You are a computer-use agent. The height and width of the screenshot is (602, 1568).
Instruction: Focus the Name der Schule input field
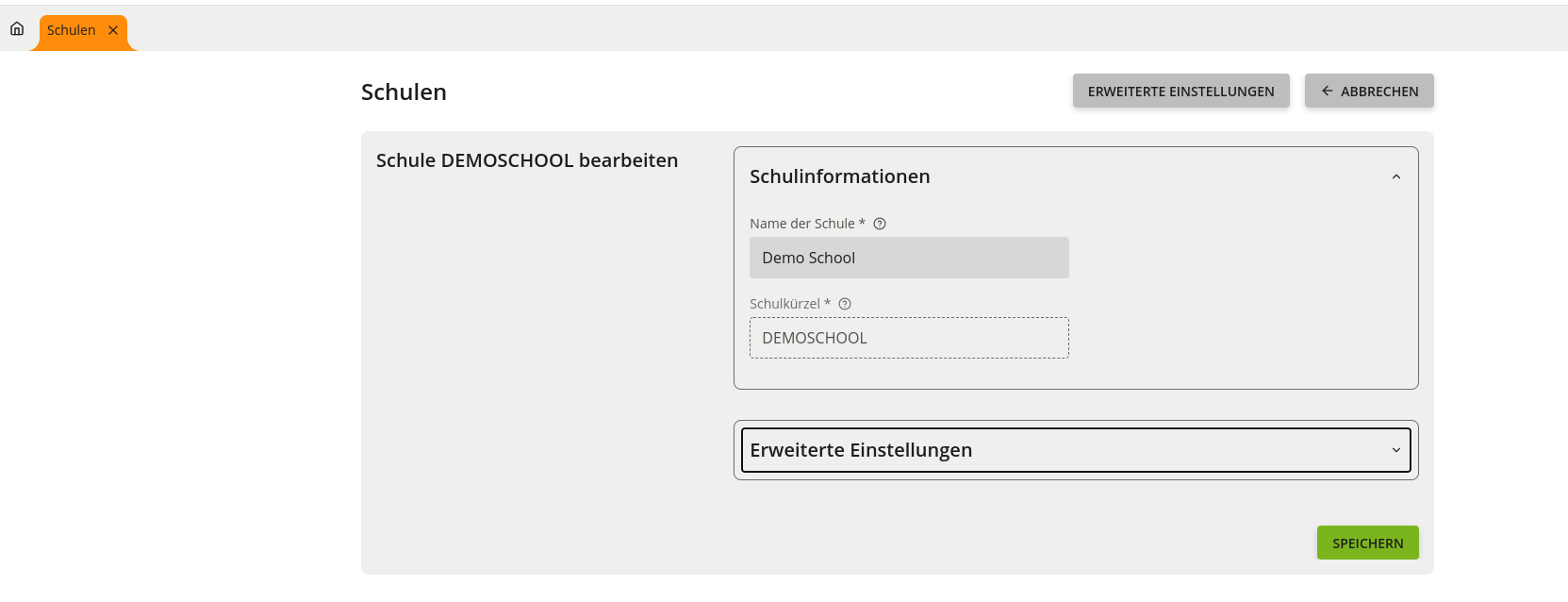[909, 258]
